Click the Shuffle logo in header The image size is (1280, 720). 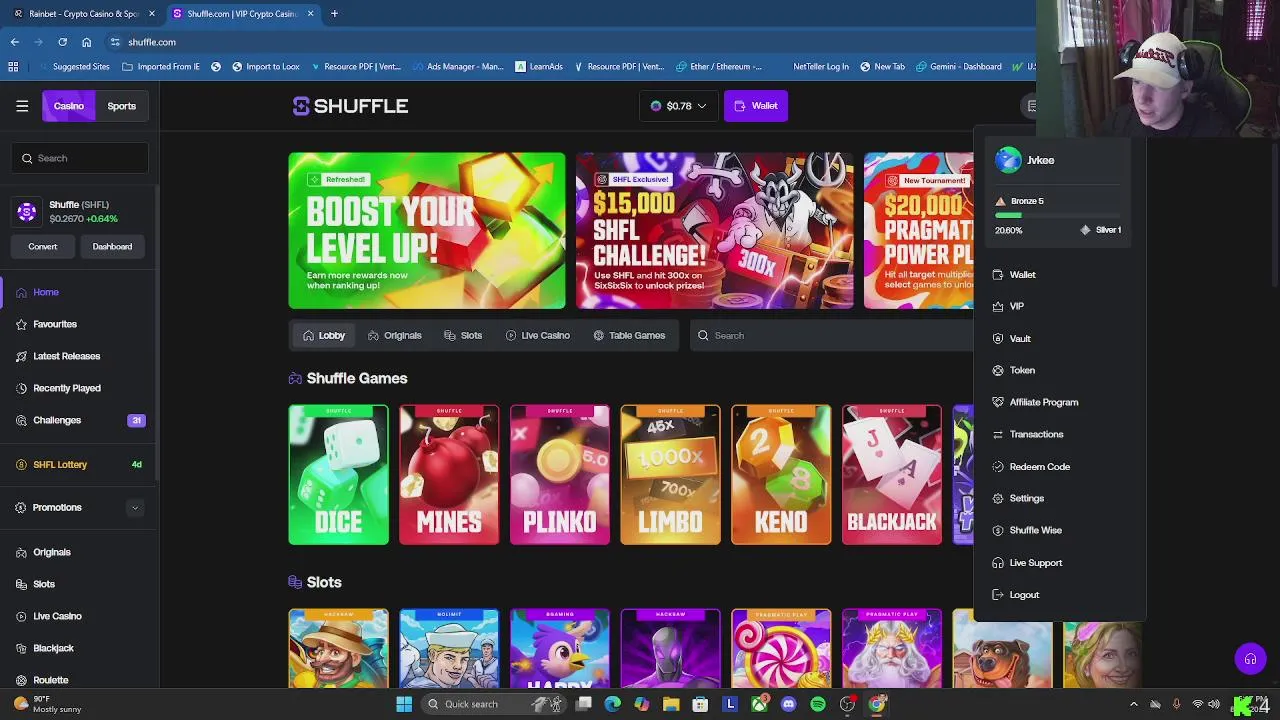click(350, 106)
